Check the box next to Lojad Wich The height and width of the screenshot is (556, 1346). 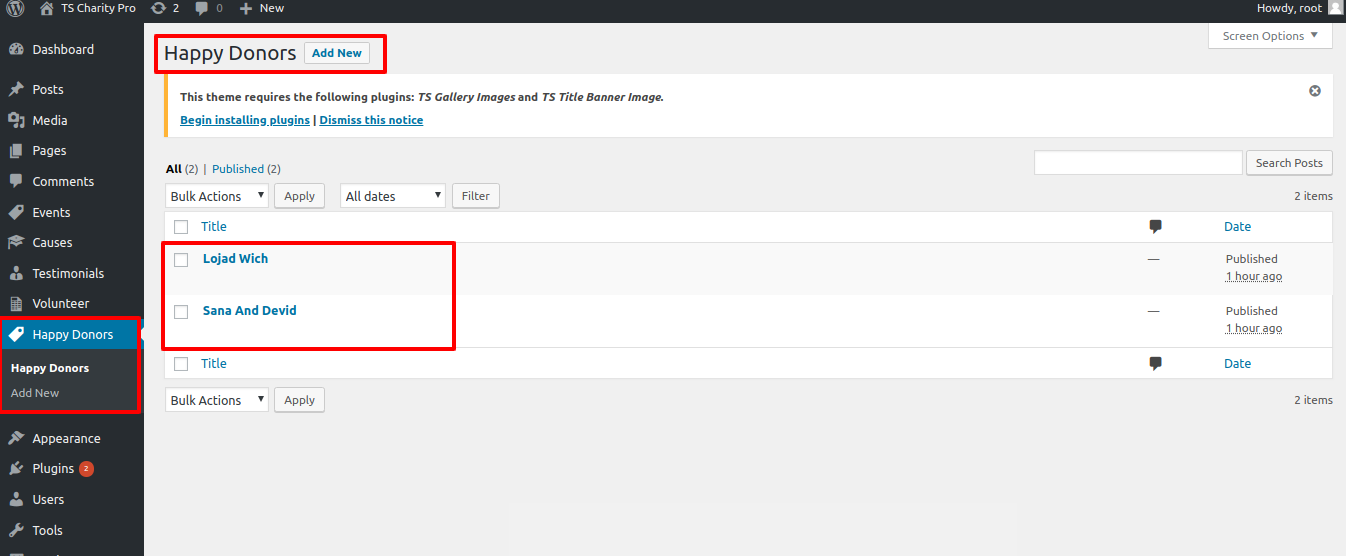[x=181, y=260]
